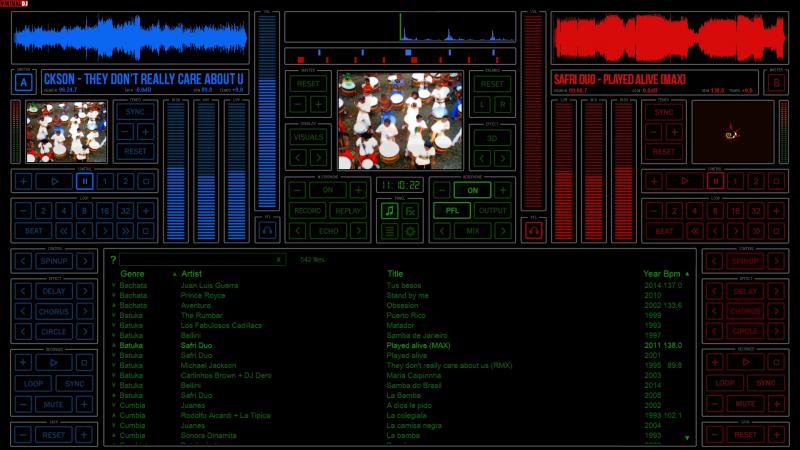Go to previous VISUALS option
800x450 pixels.
click(298, 157)
